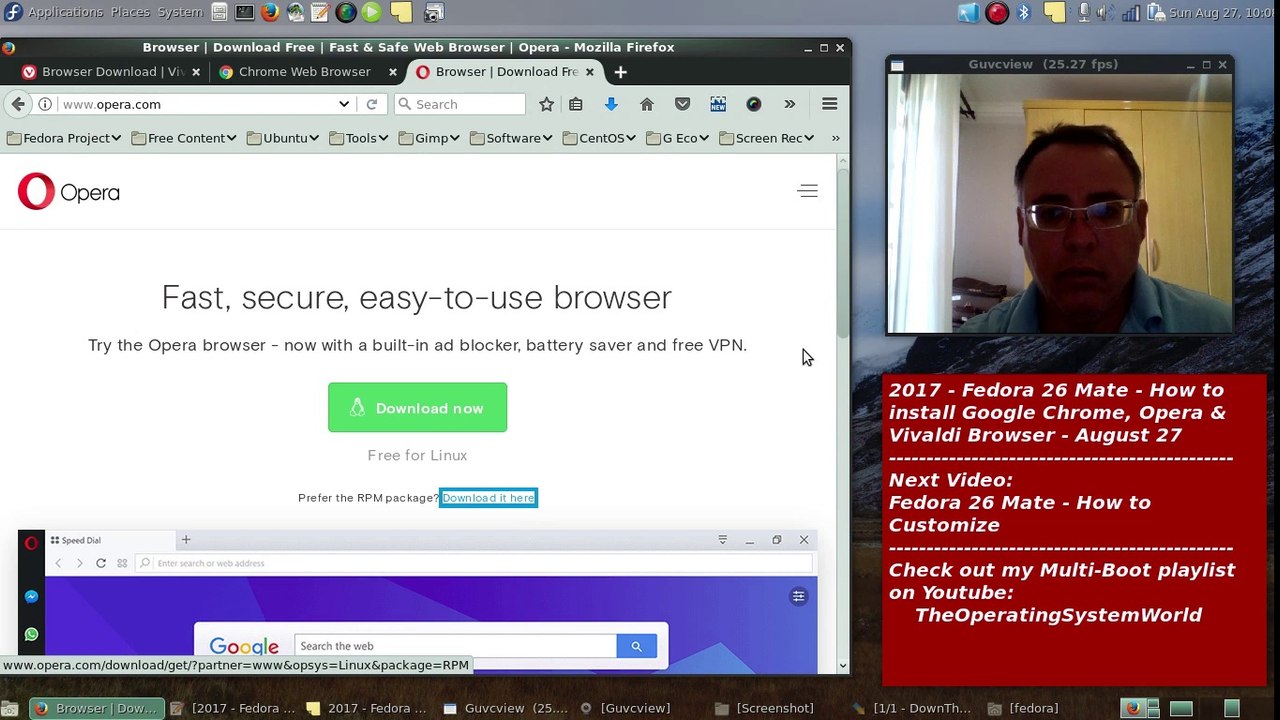Expand the Free Content bookmarks folder
Screen dimensions: 1280x720
click(184, 138)
